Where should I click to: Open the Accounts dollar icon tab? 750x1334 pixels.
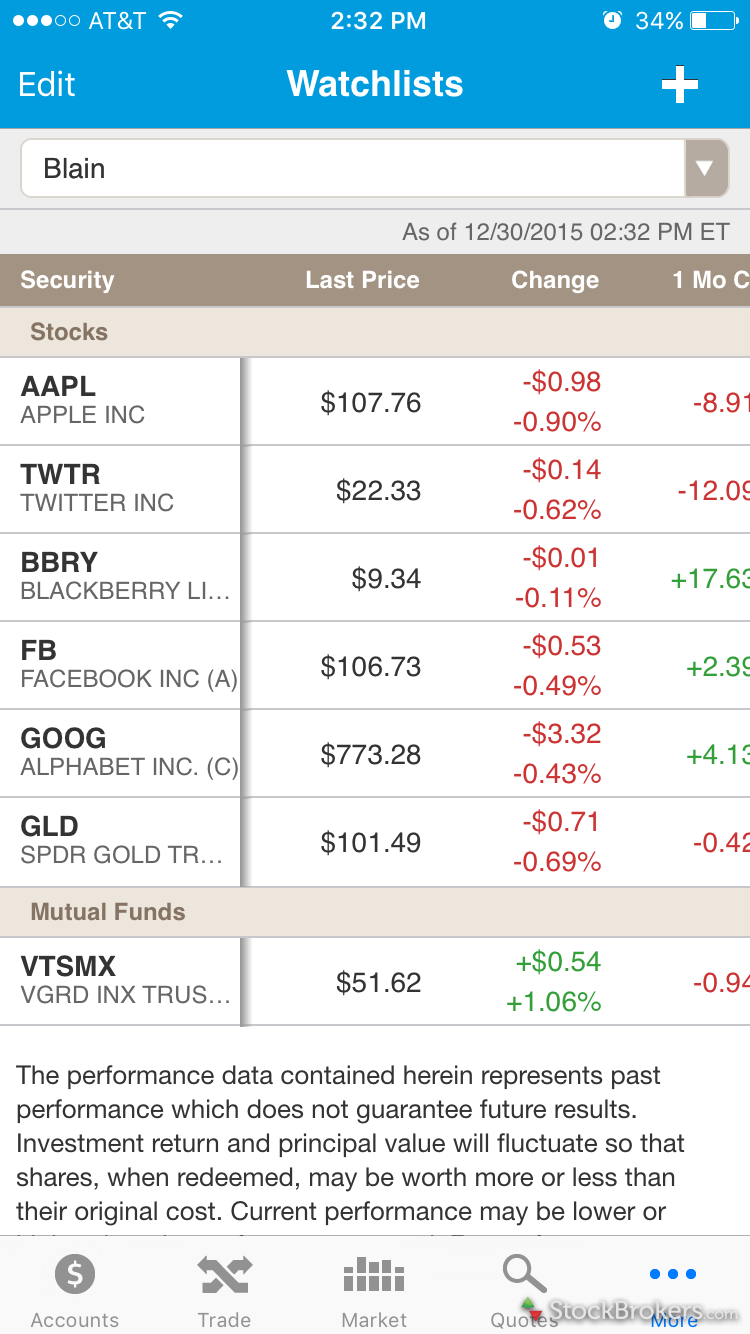pyautogui.click(x=74, y=1275)
